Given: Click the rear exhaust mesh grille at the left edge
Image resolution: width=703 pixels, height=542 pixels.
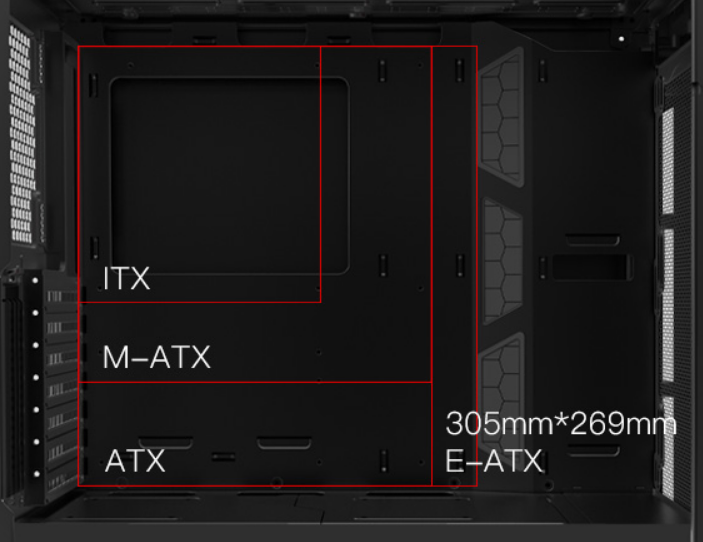Looking at the screenshot, I should tap(22, 133).
